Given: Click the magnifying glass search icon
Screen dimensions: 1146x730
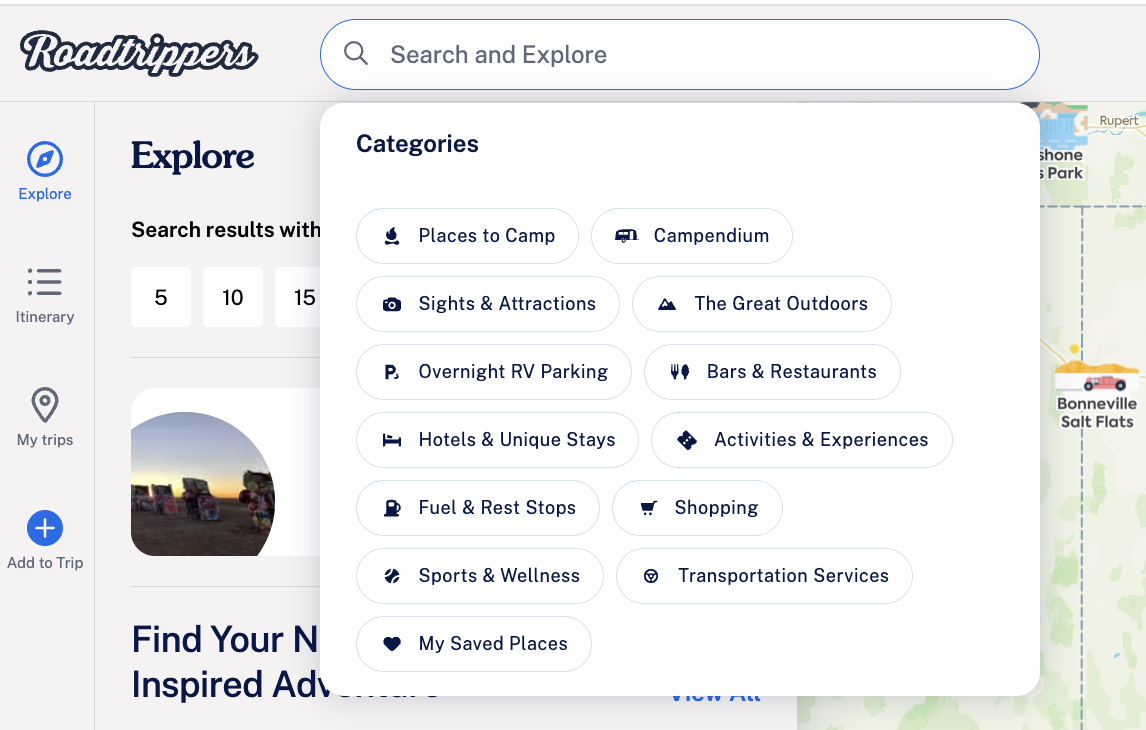Looking at the screenshot, I should coord(356,54).
